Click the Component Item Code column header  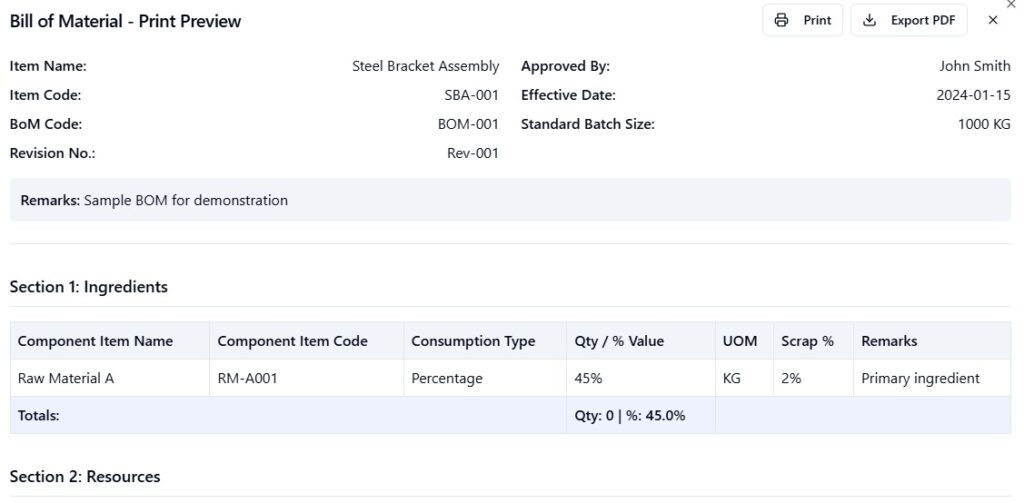point(292,341)
